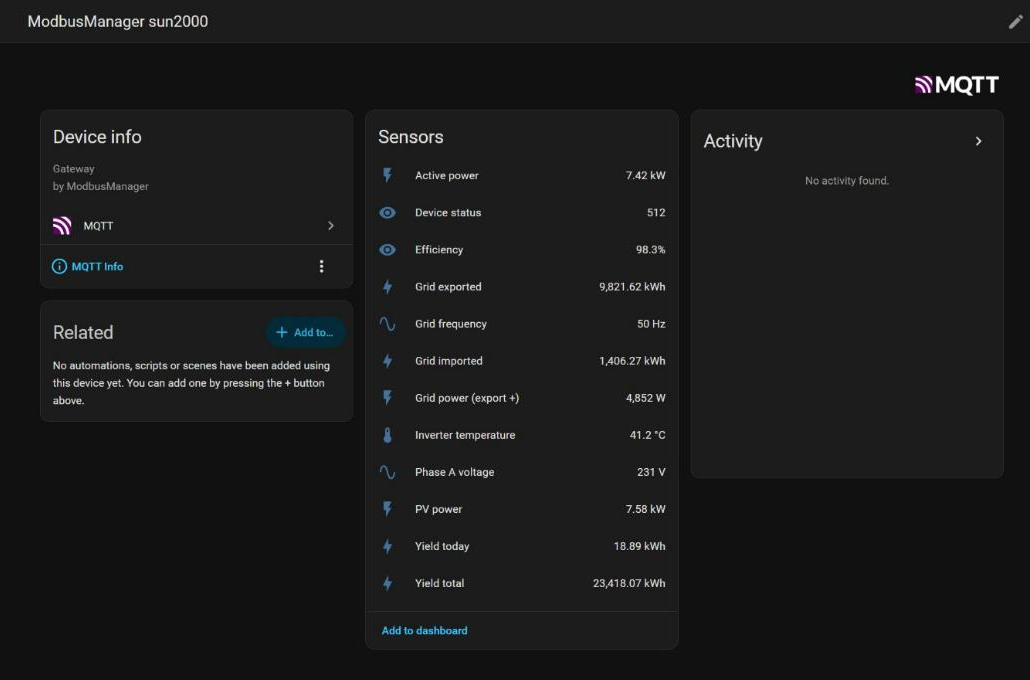Click the Related card heading
The height and width of the screenshot is (680, 1030).
(x=83, y=332)
